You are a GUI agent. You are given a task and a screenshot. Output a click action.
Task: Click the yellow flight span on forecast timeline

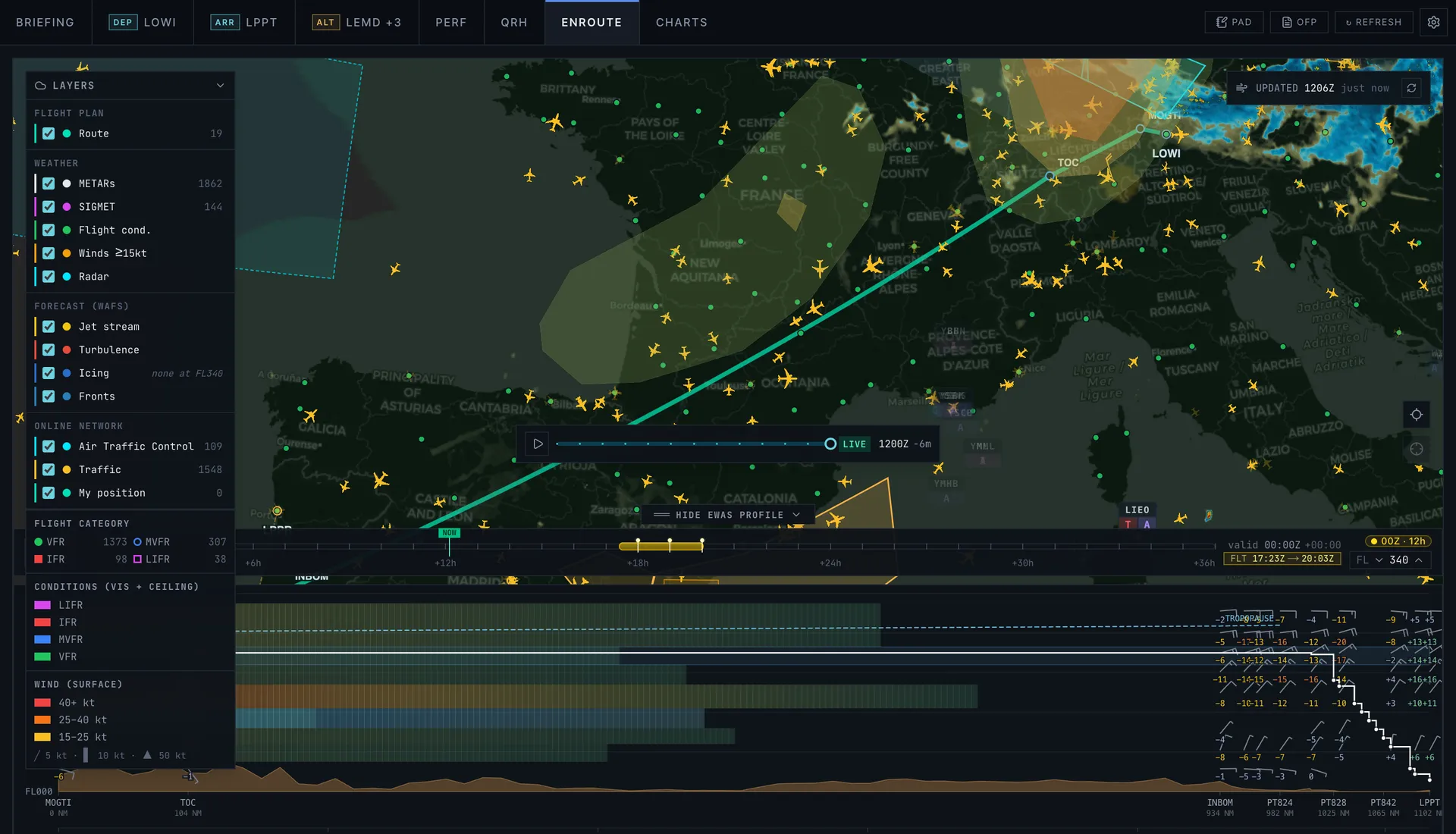click(x=661, y=546)
